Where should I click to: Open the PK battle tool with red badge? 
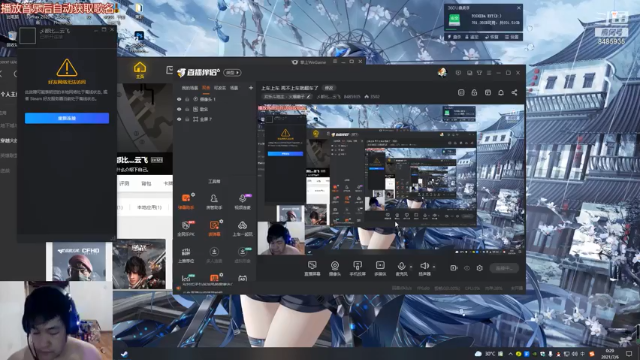(186, 228)
